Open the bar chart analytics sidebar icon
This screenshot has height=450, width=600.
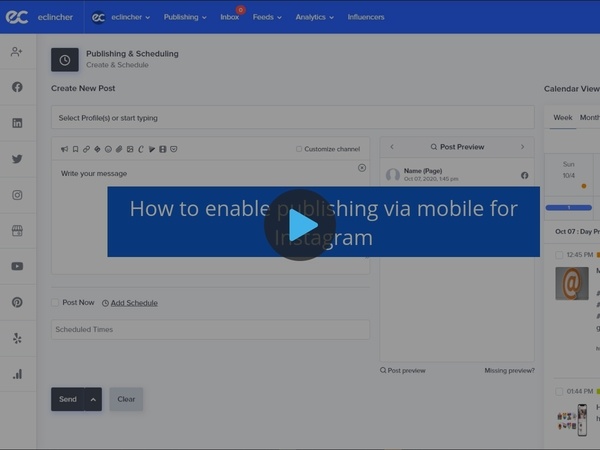[x=17, y=374]
